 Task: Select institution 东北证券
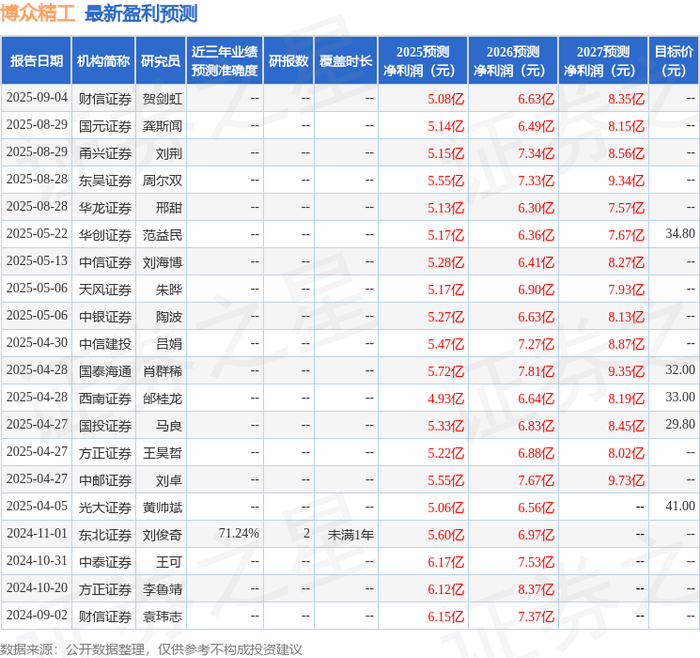tap(105, 535)
